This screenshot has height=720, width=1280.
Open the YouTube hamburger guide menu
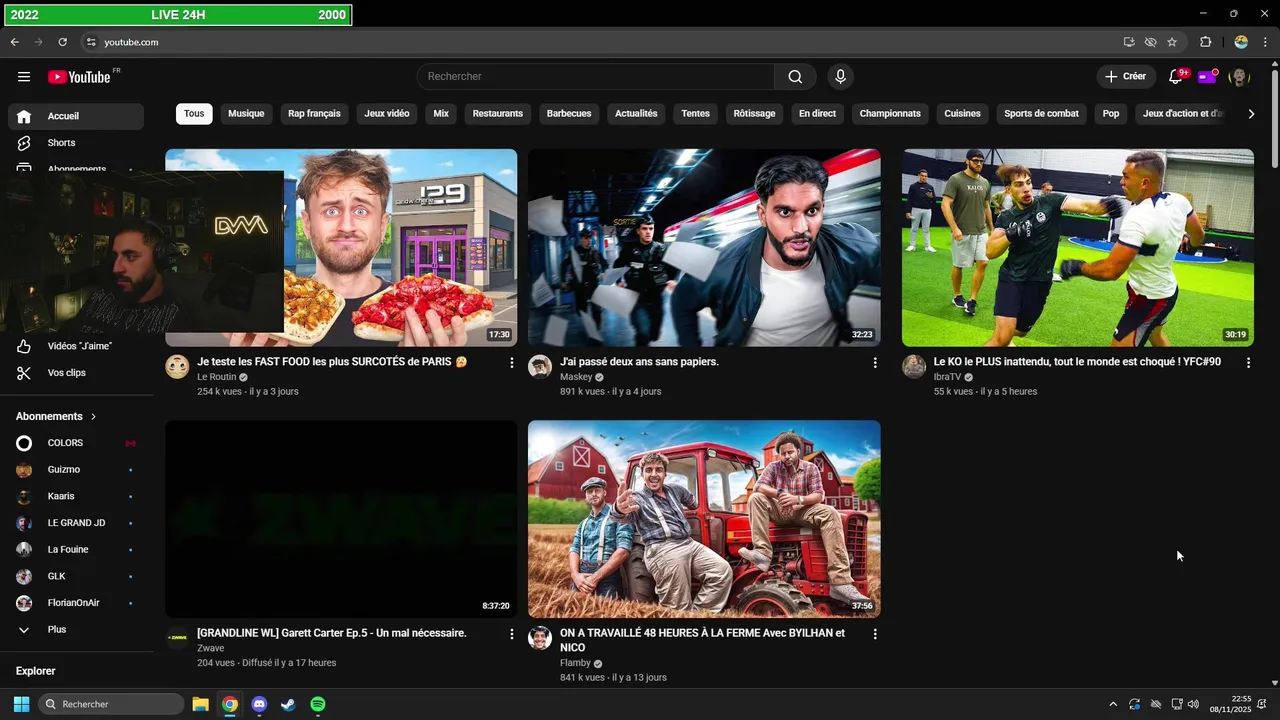click(x=24, y=77)
